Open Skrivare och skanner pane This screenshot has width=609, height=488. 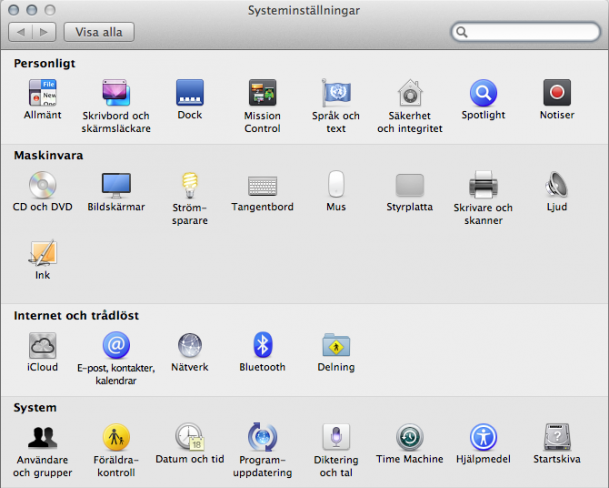(x=483, y=185)
